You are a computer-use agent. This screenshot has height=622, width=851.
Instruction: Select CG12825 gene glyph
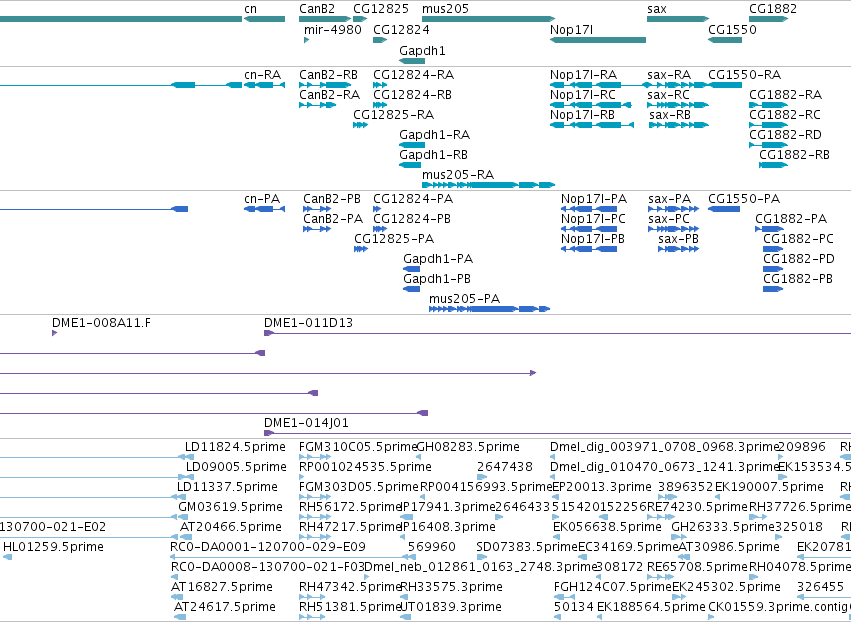point(360,19)
